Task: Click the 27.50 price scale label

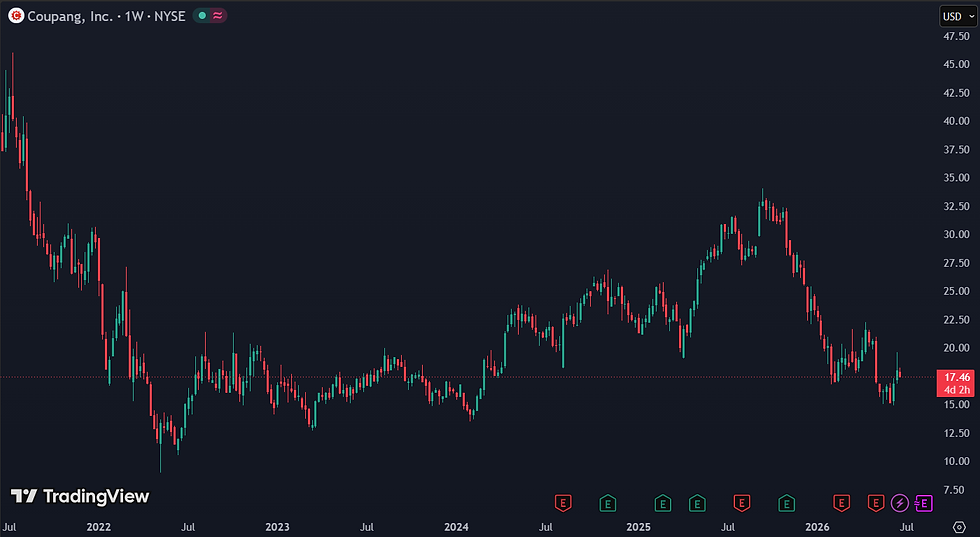Action: pos(956,263)
